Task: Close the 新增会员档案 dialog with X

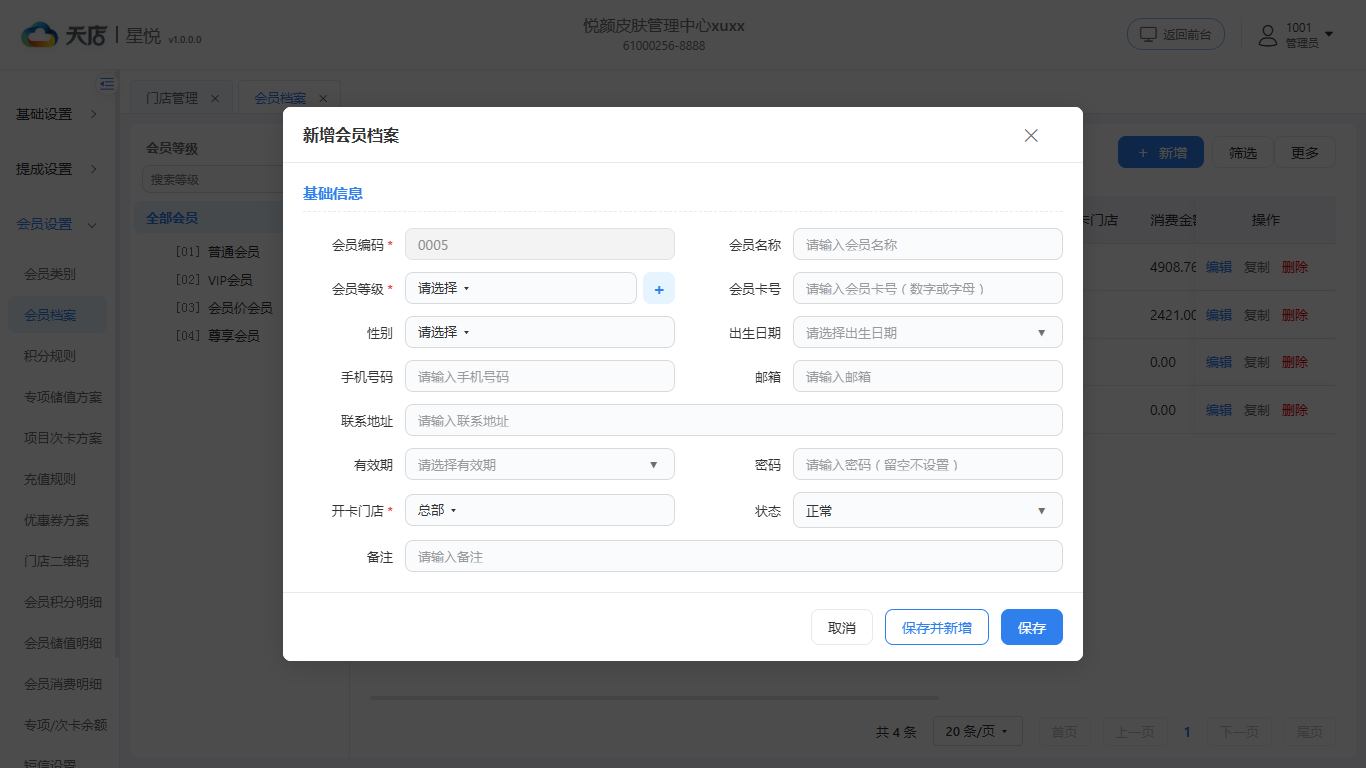Action: [1031, 135]
